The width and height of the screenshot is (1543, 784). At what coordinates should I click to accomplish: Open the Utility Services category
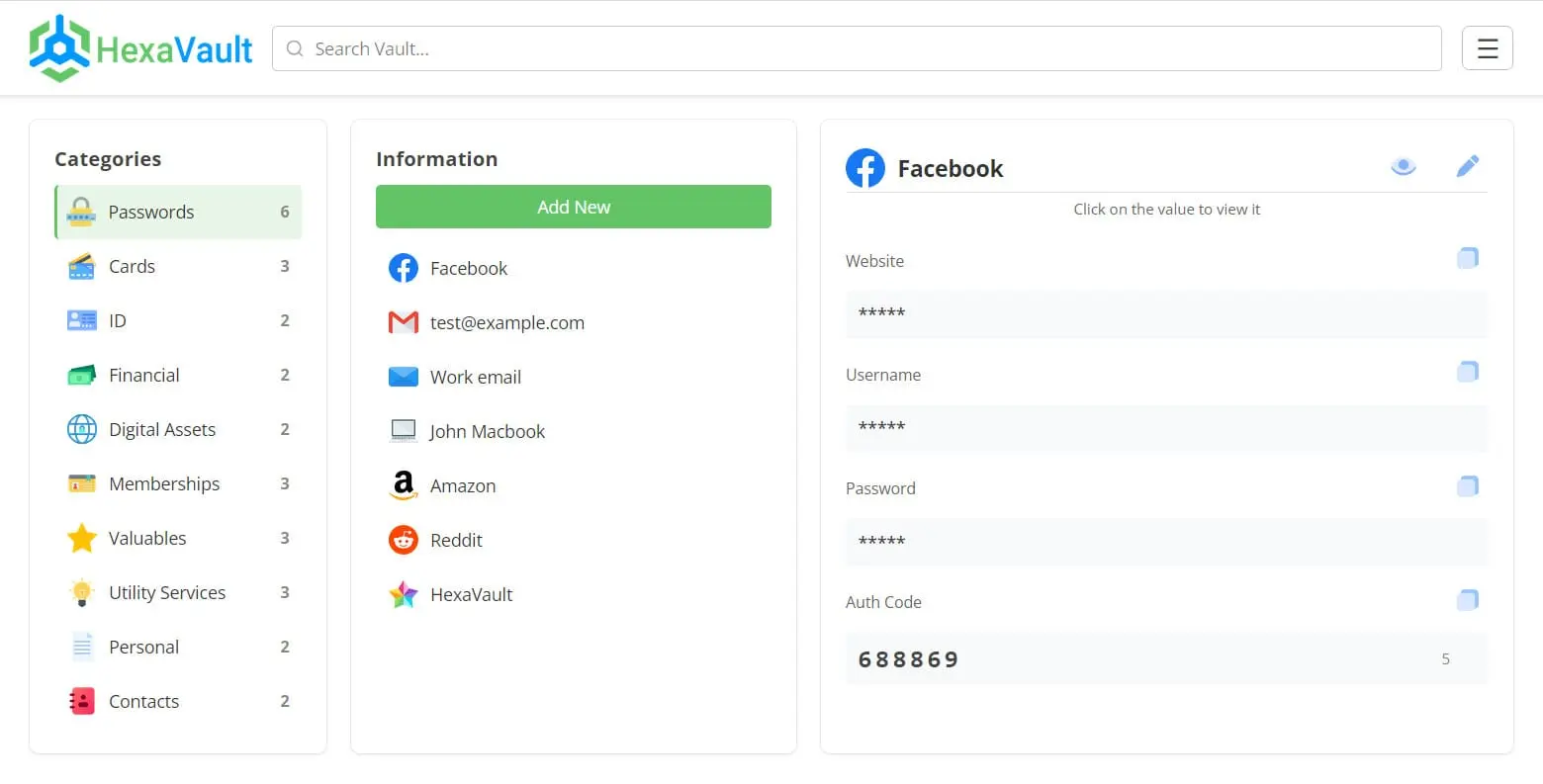pos(178,592)
